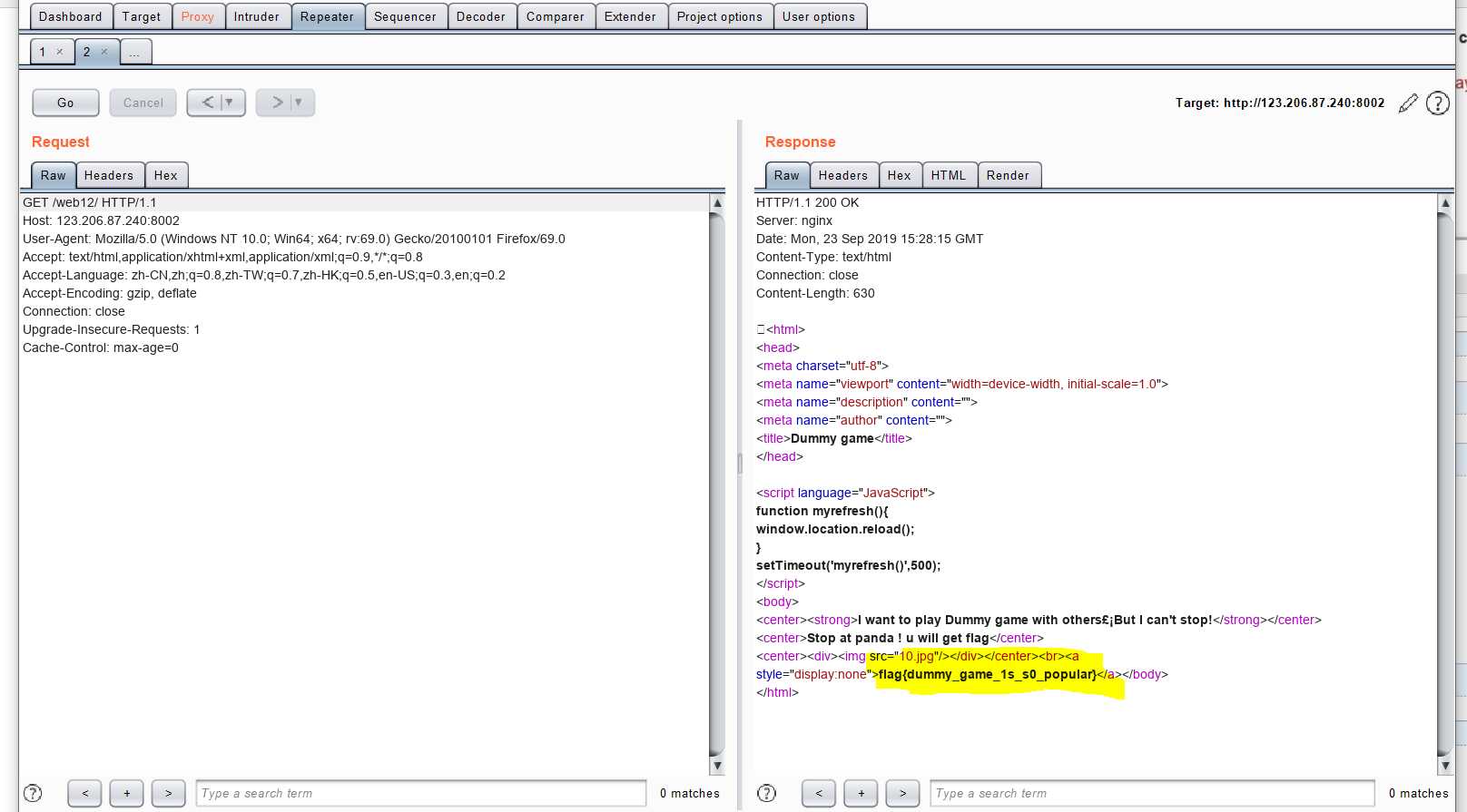Switch to the Target tab

[142, 16]
